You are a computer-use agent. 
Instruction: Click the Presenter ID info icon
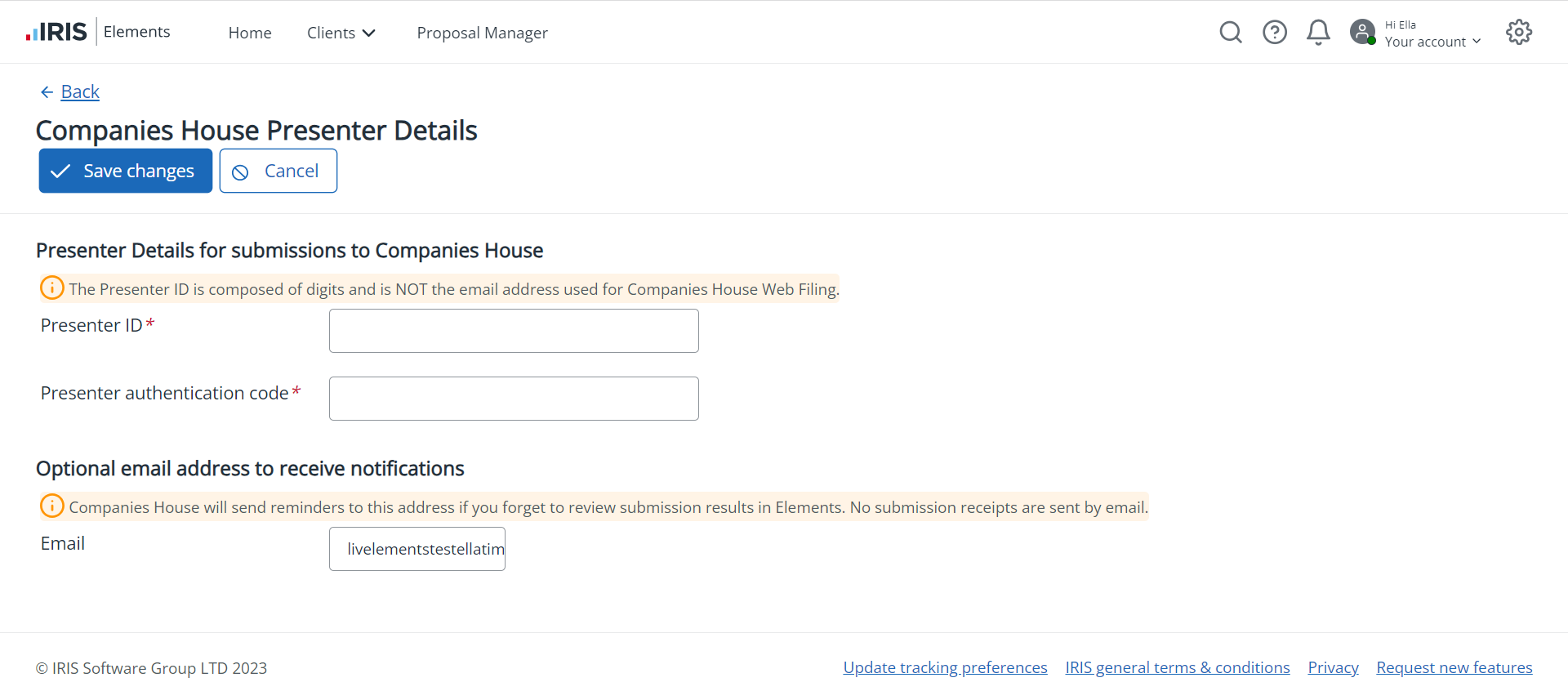(52, 288)
